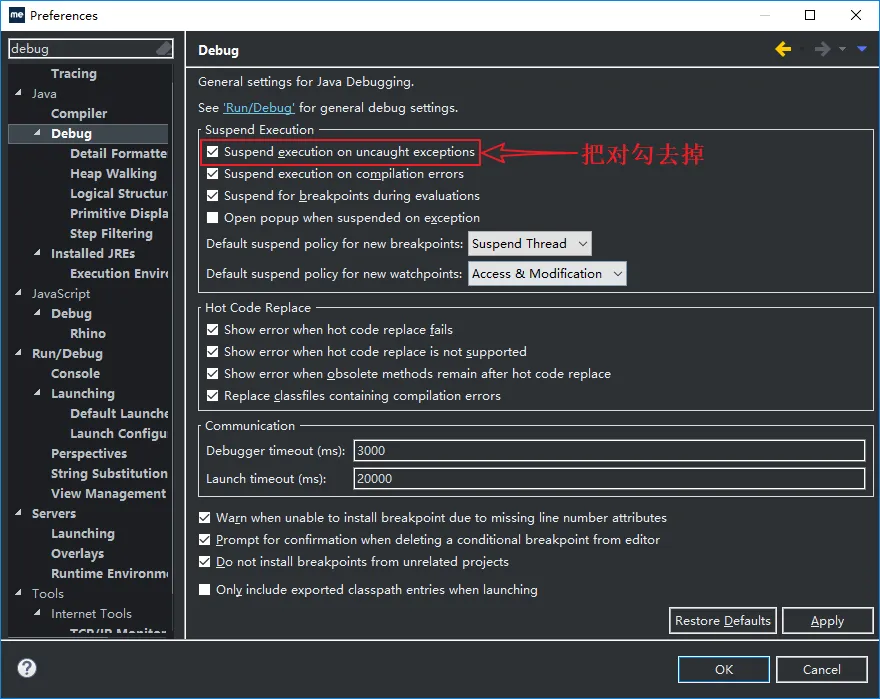Select Execution Environments tree item
Viewport: 880px width, 699px height.
tap(119, 273)
